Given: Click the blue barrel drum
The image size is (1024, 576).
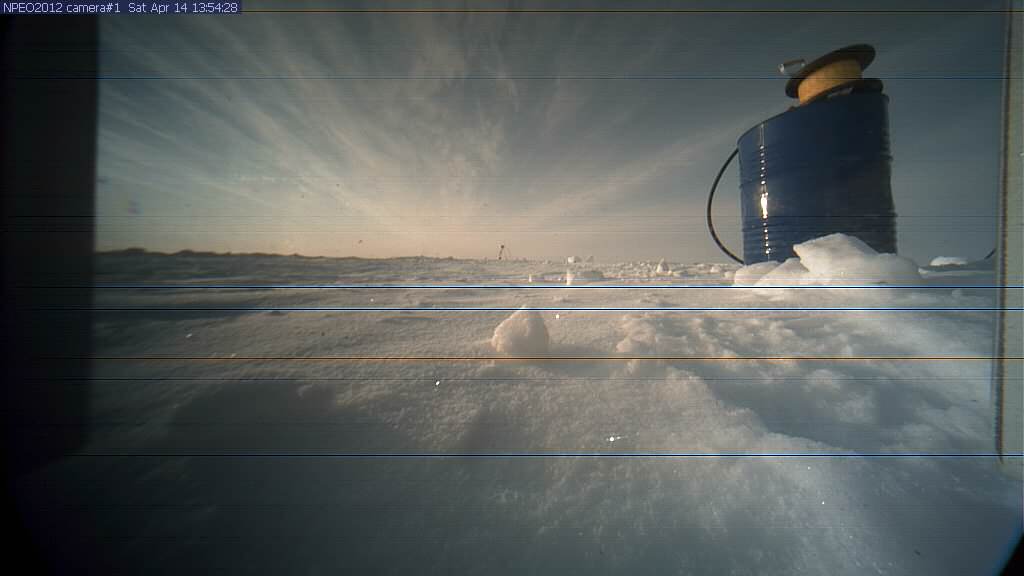Looking at the screenshot, I should point(816,175).
